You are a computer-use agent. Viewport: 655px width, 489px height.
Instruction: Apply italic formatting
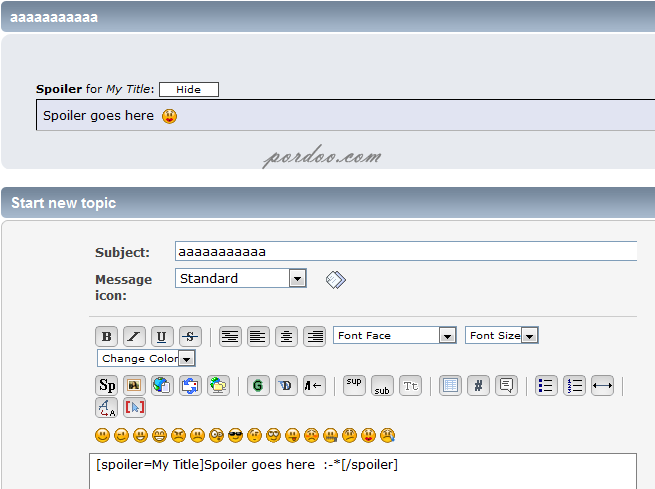pos(134,336)
